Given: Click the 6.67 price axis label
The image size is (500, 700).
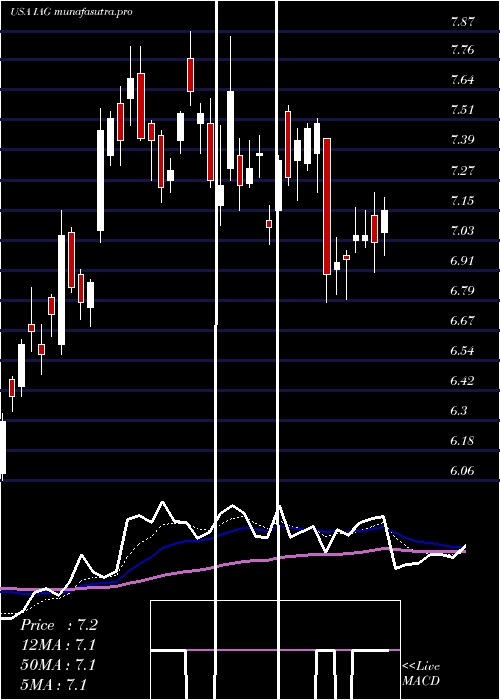Looking at the screenshot, I should [x=462, y=321].
